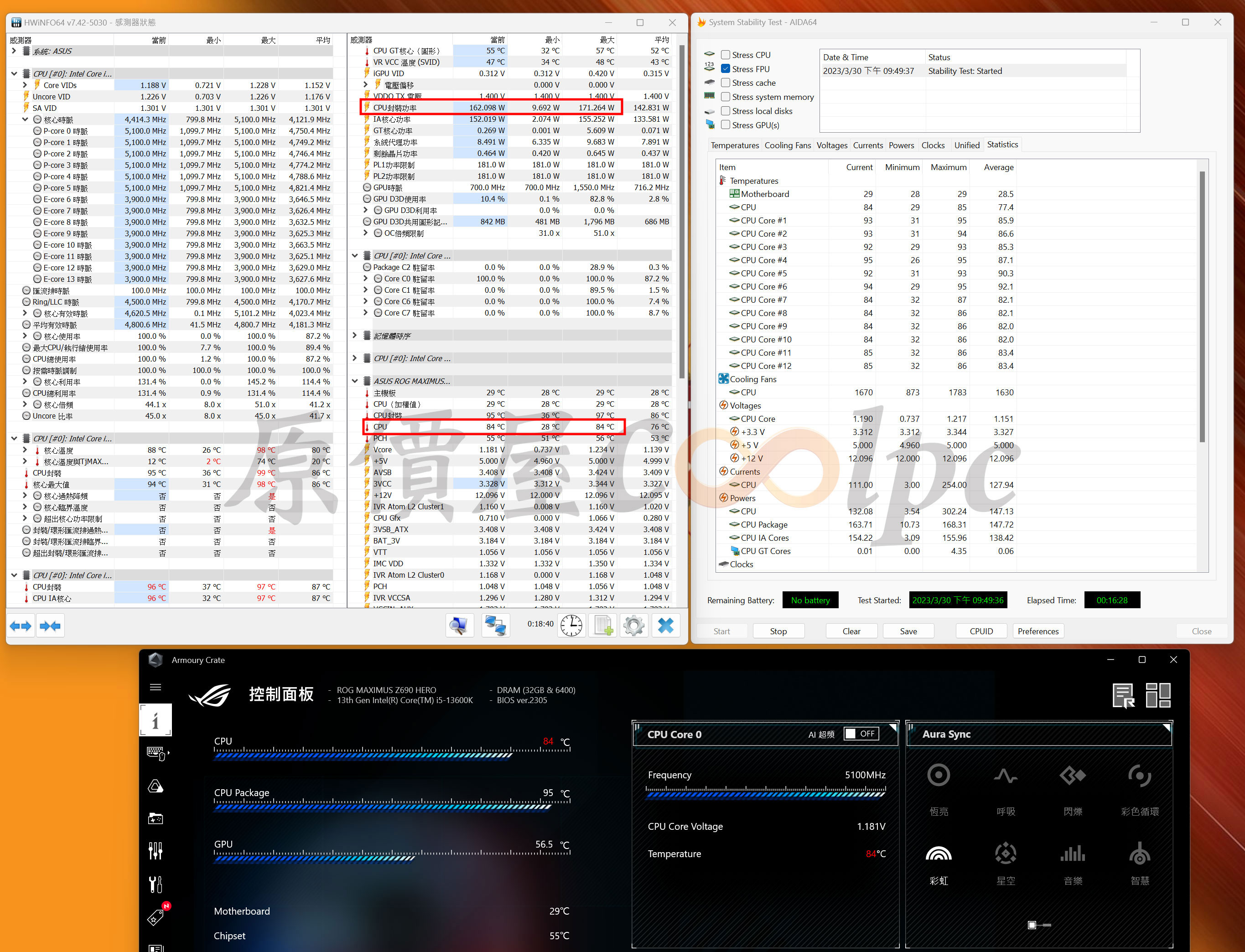This screenshot has width=1245, height=952.
Task: Click AIDA64 statistics vertical scrollbar
Action: pyautogui.click(x=1203, y=306)
